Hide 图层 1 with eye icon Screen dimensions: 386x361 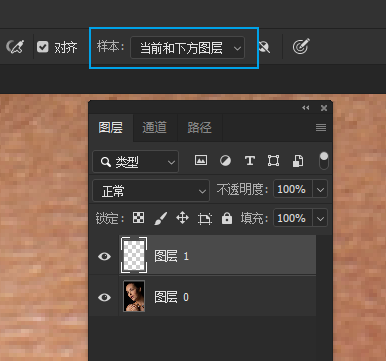(104, 256)
